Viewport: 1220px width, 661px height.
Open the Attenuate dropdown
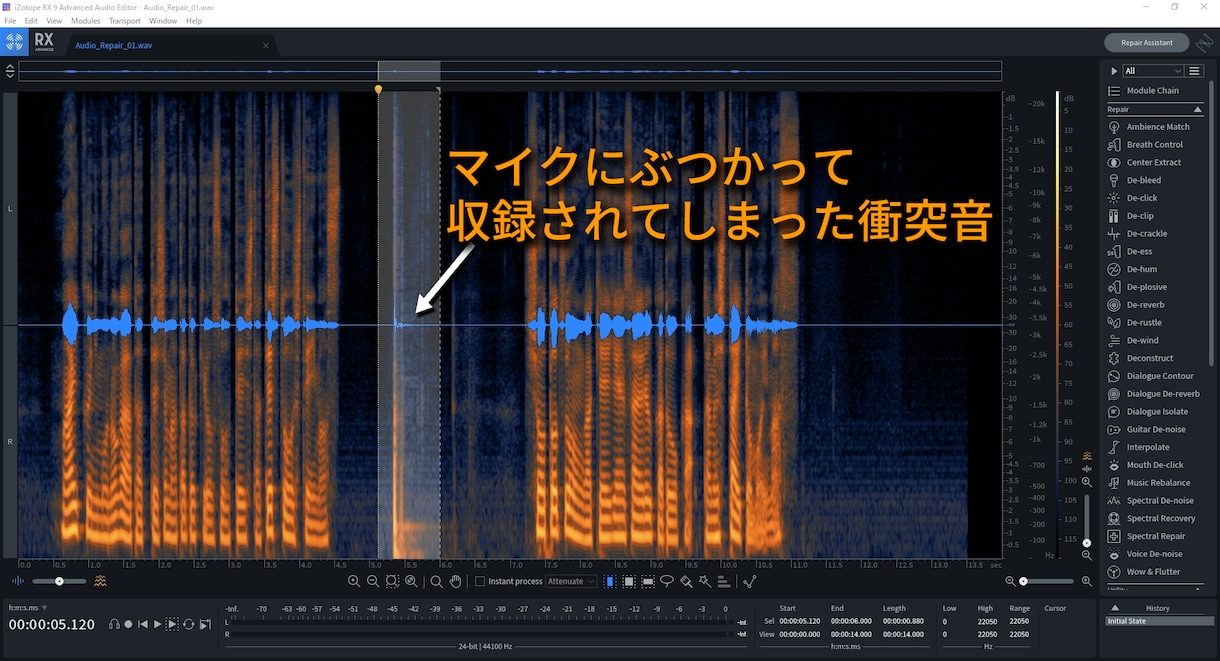572,581
